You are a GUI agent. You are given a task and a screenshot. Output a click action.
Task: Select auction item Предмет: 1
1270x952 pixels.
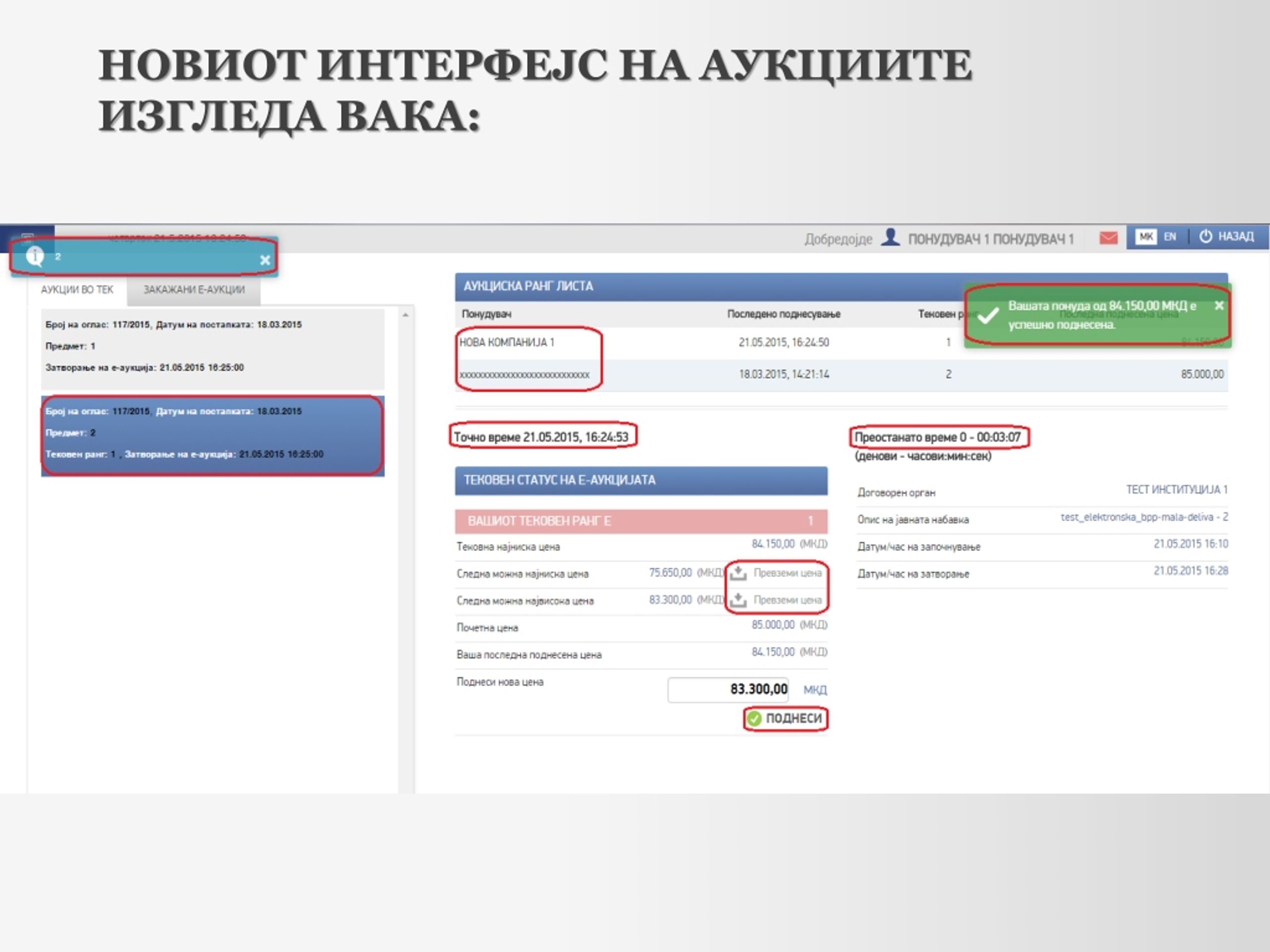click(x=212, y=349)
